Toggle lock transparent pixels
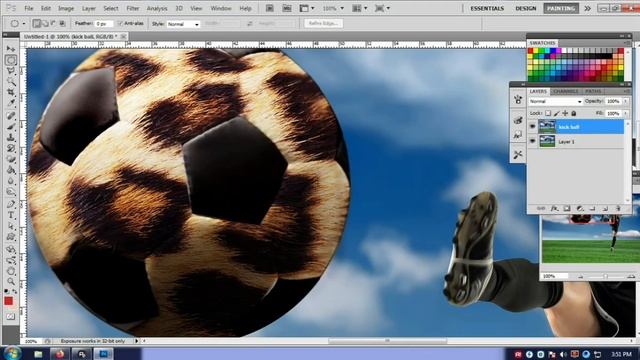 pos(548,113)
